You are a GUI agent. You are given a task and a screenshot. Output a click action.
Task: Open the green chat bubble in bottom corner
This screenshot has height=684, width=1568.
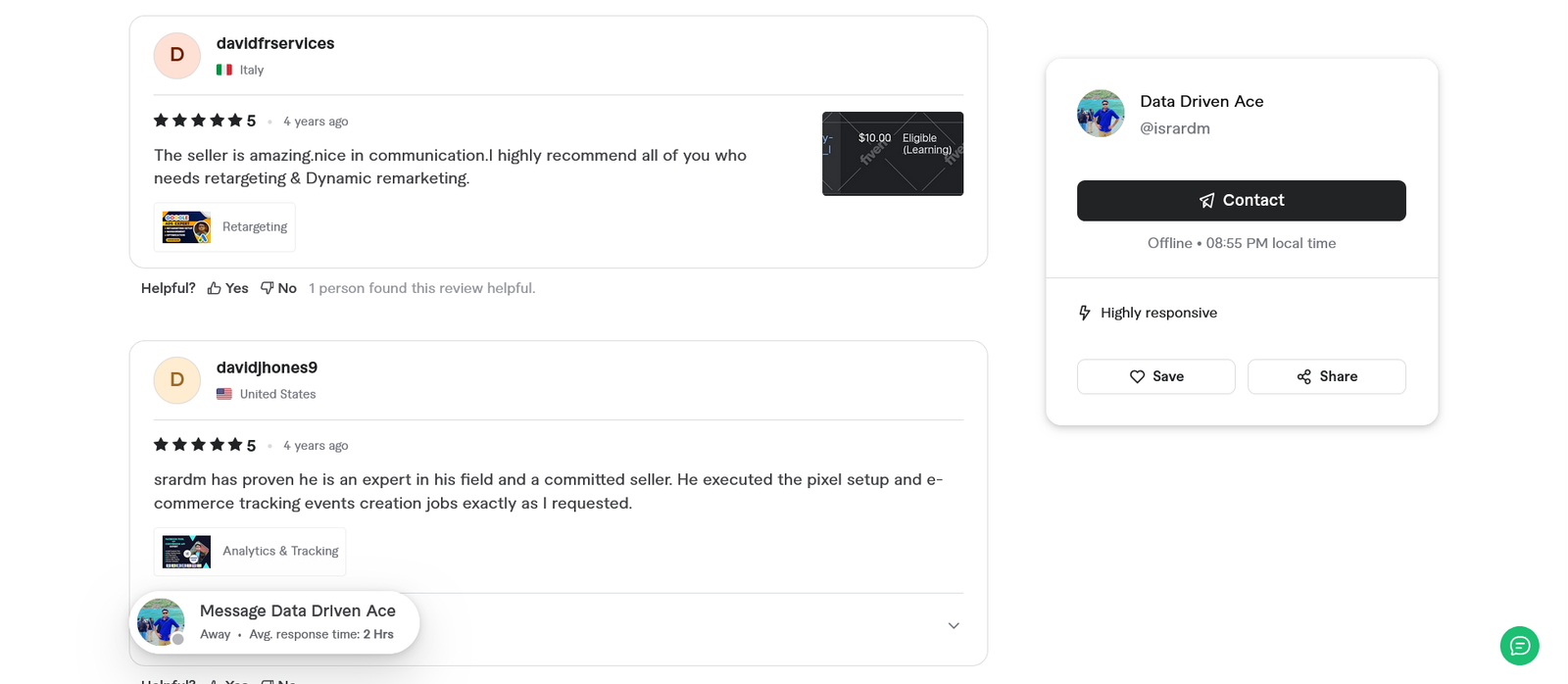tap(1518, 646)
